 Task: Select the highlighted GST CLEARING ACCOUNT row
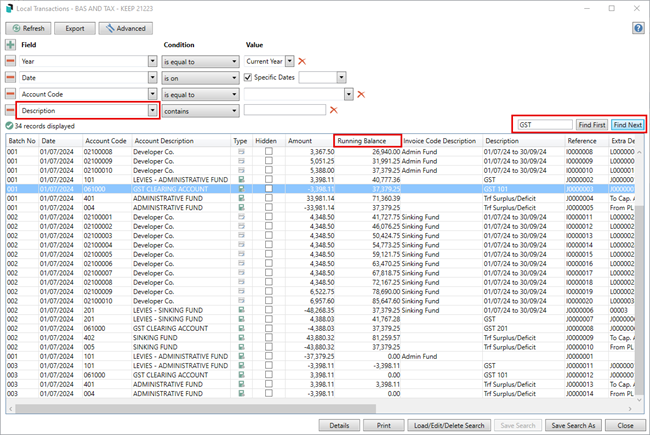click(x=320, y=189)
